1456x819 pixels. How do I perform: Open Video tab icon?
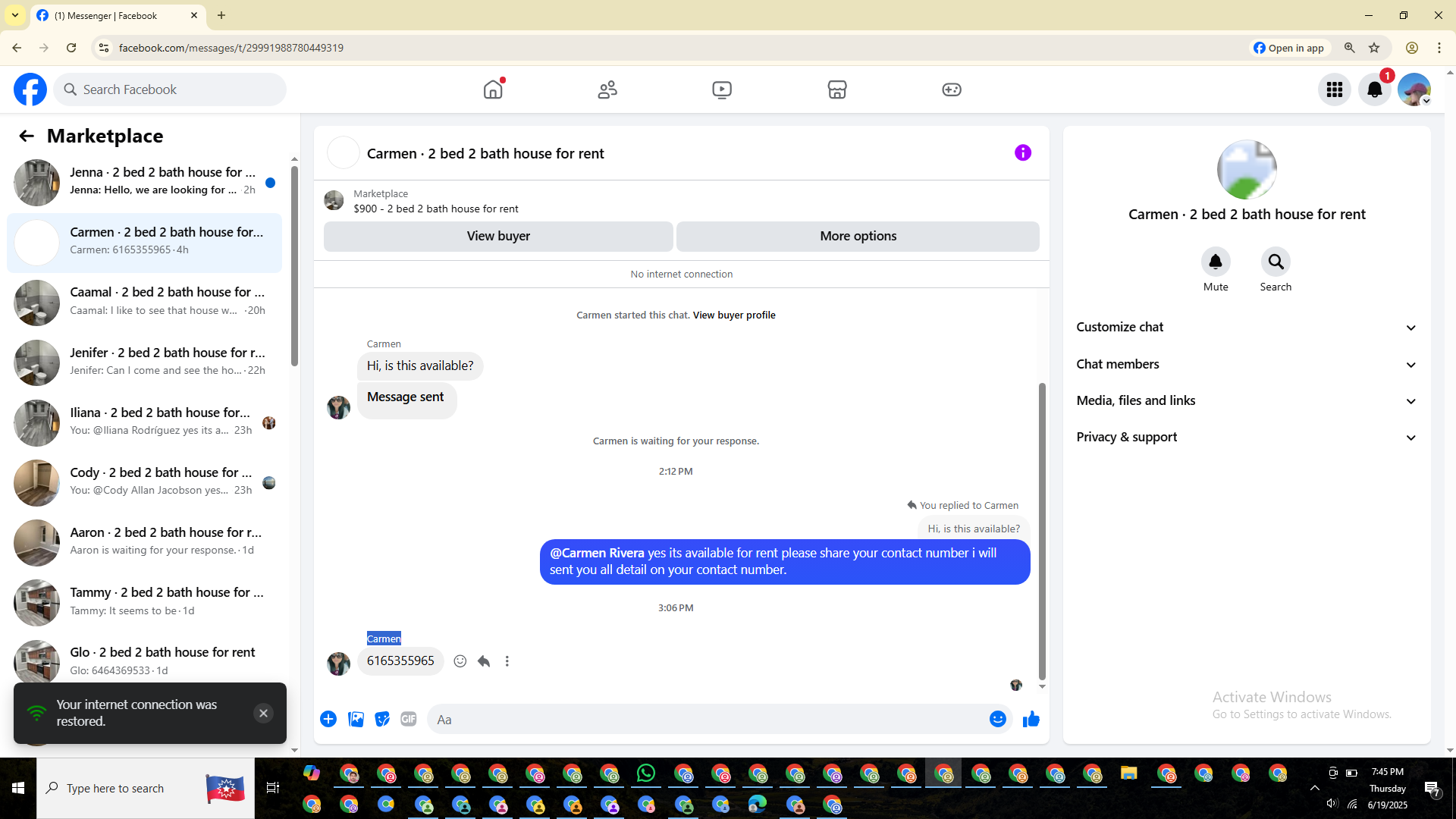coord(722,89)
